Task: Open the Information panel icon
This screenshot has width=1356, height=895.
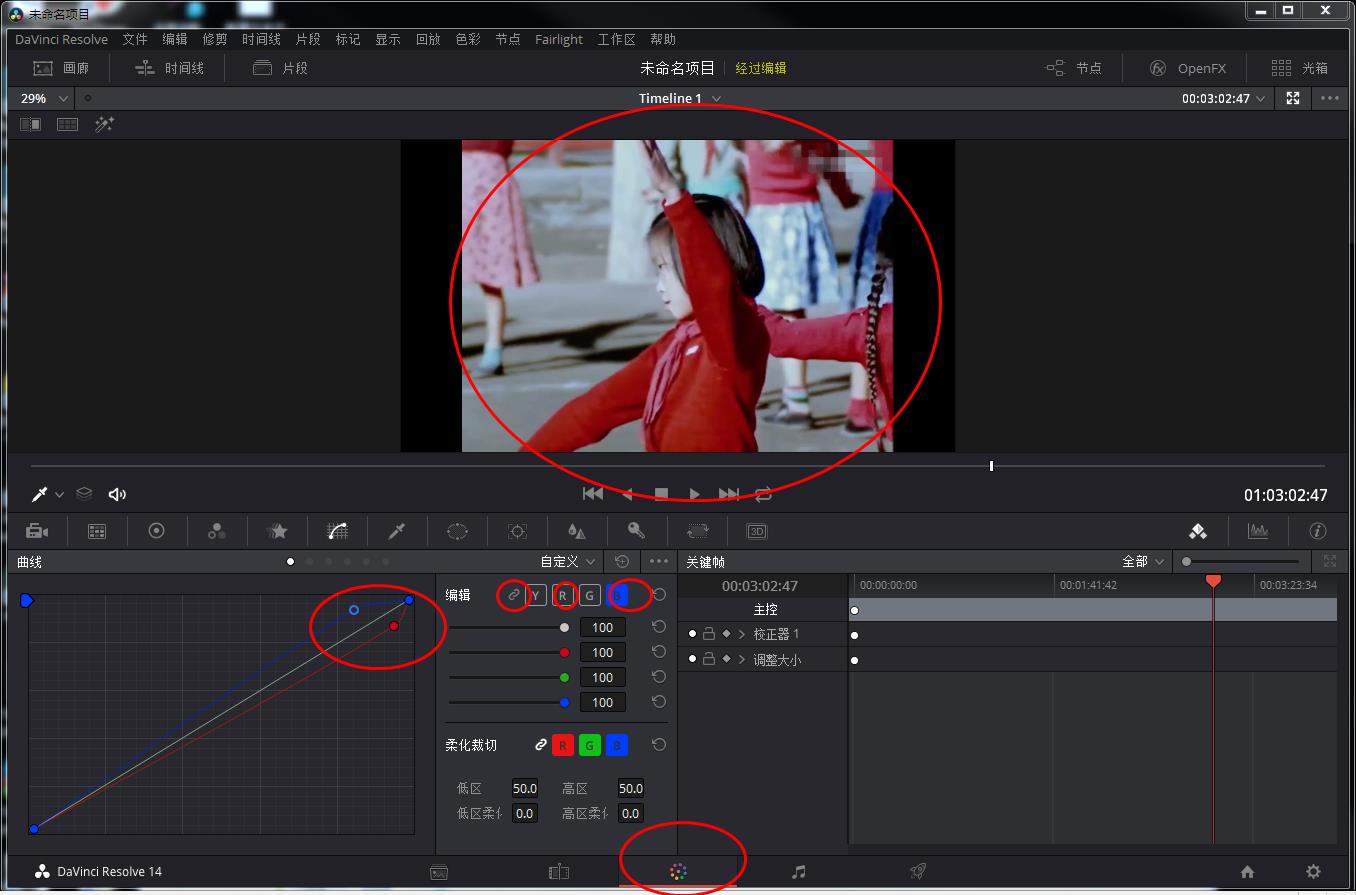Action: (1318, 531)
